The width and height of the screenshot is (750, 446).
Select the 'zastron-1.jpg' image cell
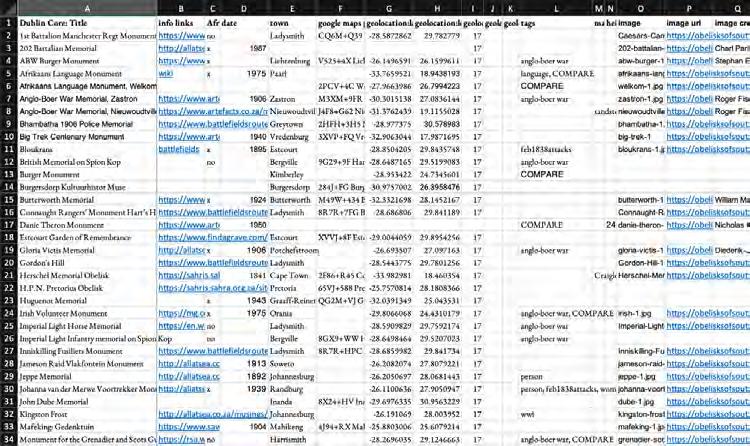coord(640,99)
